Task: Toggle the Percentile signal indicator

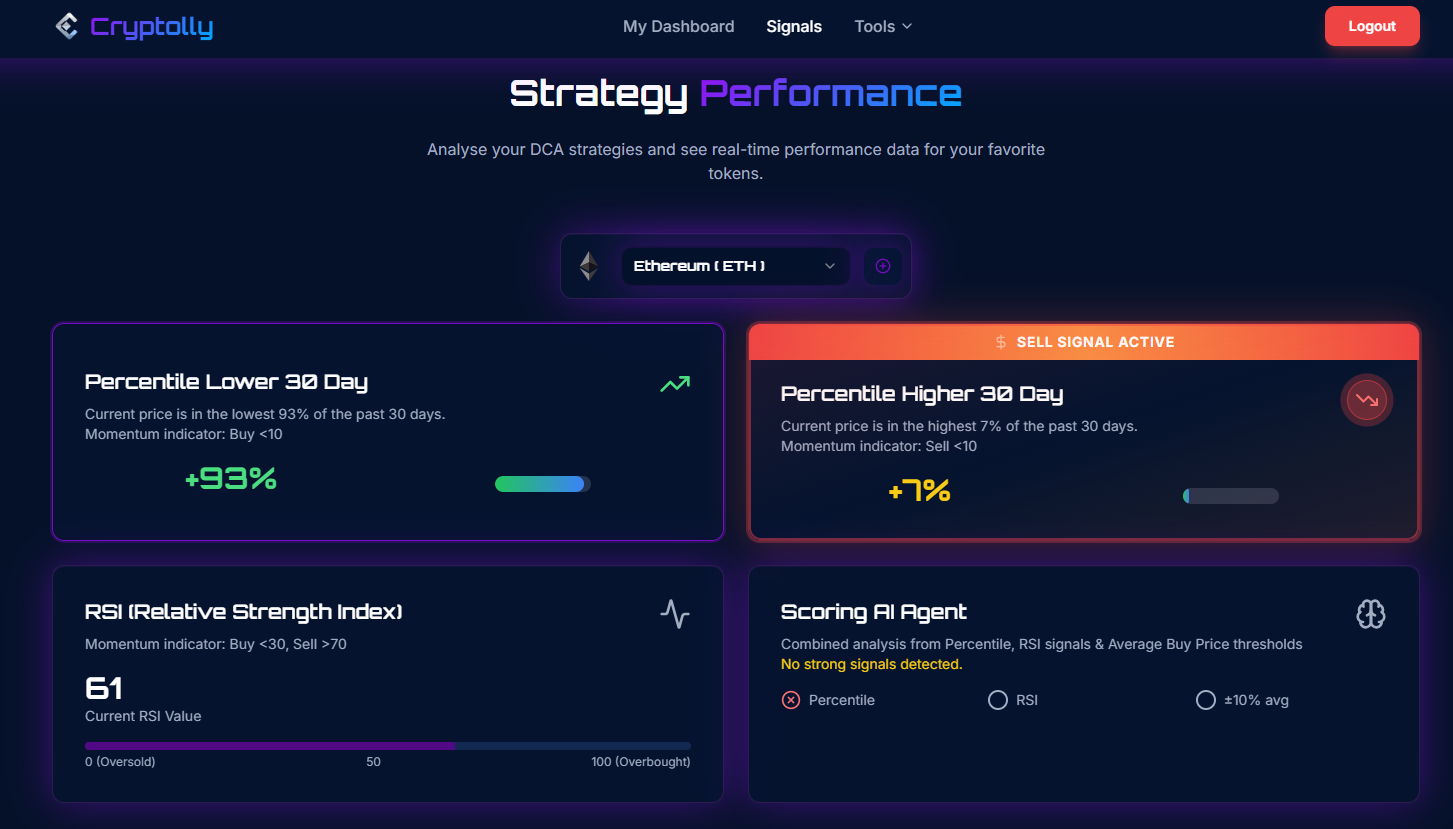Action: coord(791,700)
